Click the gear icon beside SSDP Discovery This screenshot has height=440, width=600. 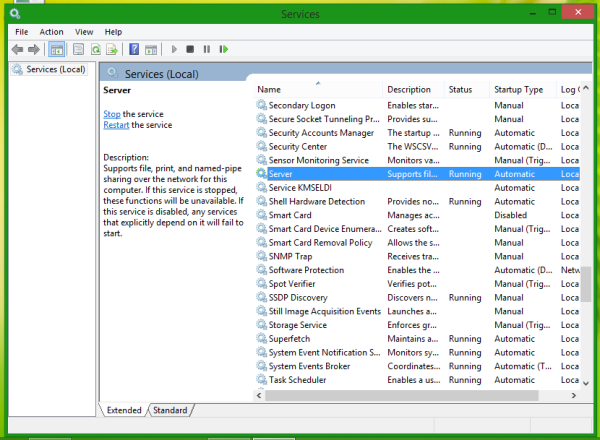click(261, 297)
